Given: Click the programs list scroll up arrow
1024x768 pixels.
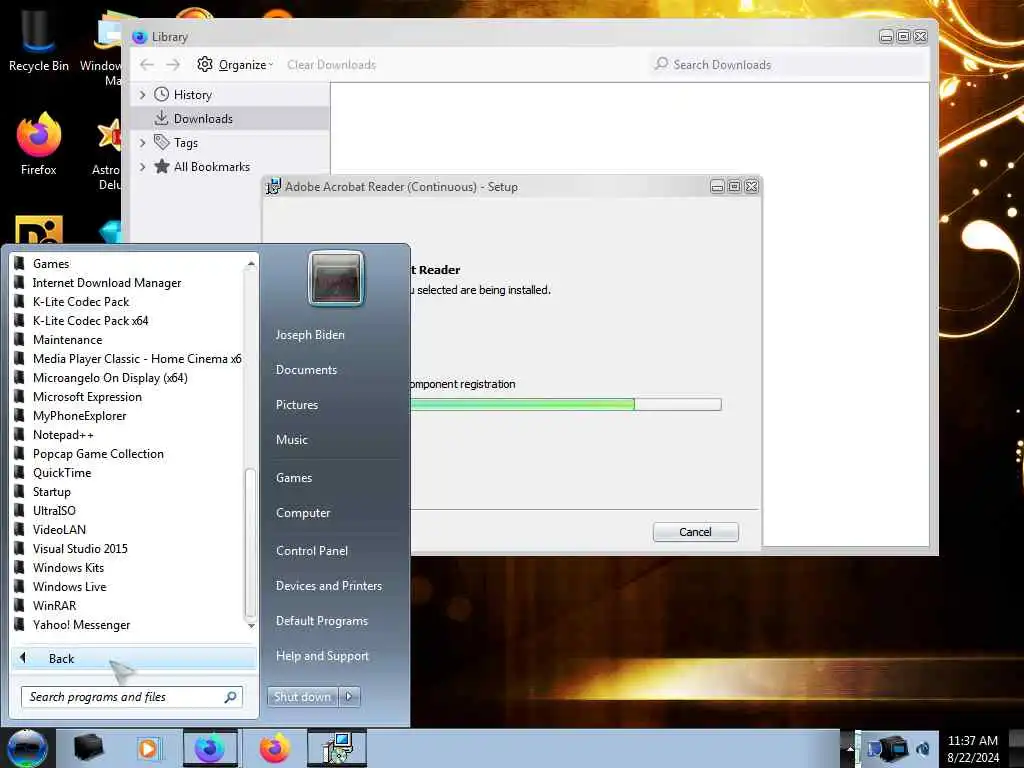Looking at the screenshot, I should click(251, 264).
